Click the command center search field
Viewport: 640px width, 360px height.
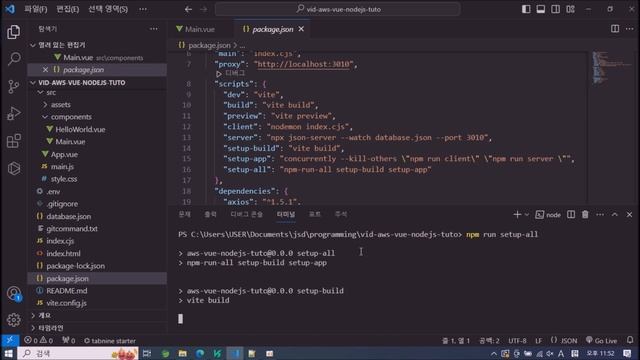338,9
